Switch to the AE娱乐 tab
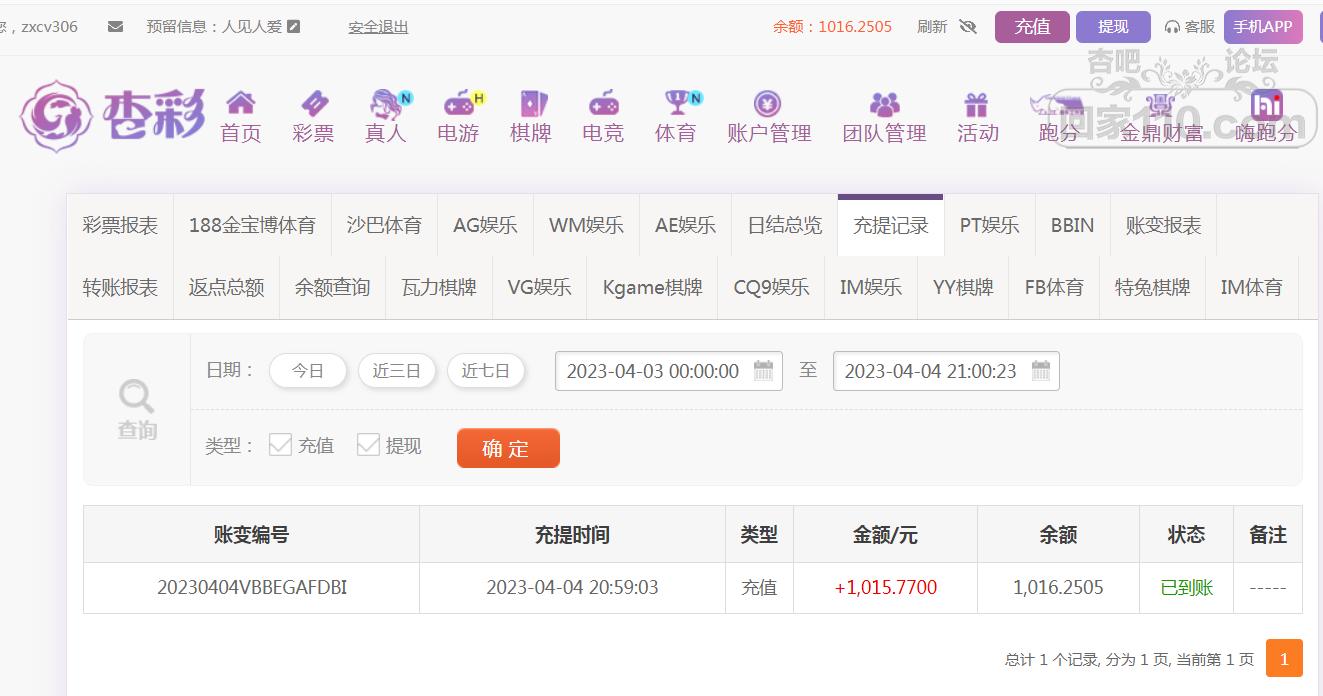Image resolution: width=1323 pixels, height=696 pixels. (685, 226)
